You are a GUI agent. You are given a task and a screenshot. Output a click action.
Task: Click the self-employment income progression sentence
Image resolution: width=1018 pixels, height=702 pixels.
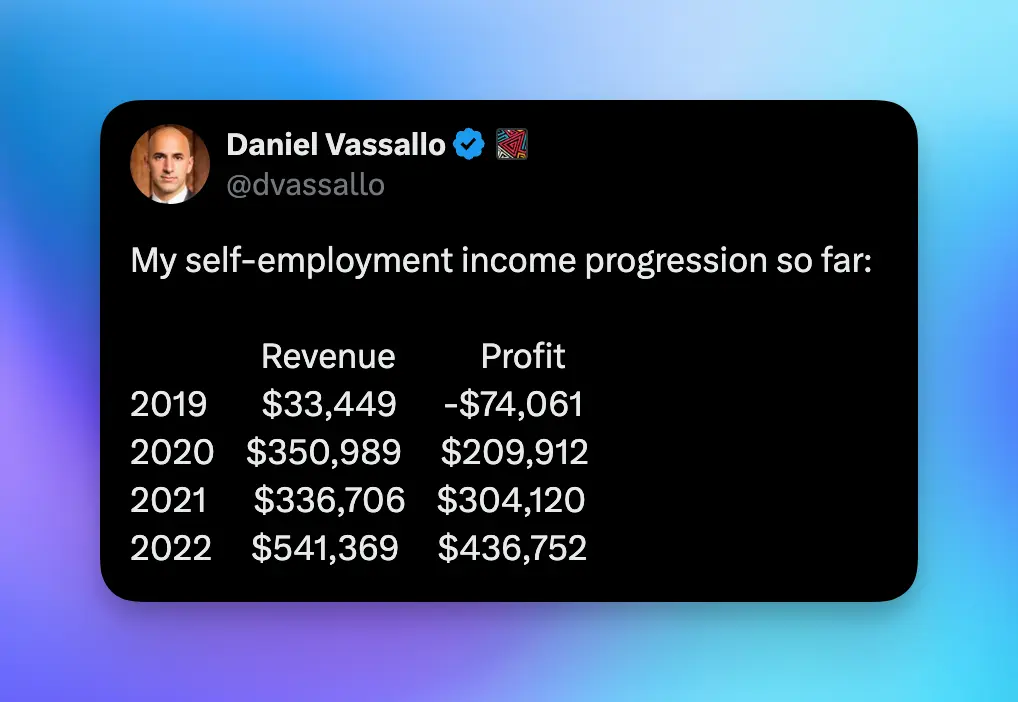click(x=502, y=262)
